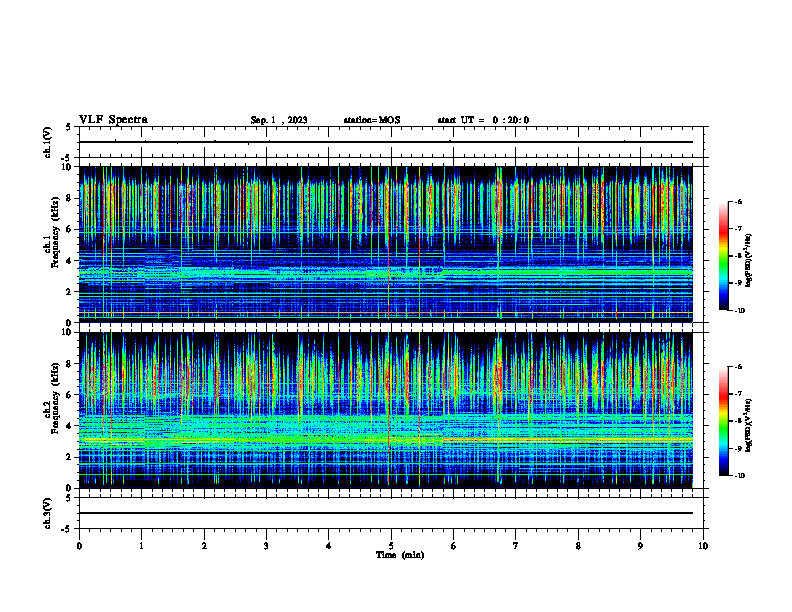Click the "Time (min)" axis label

400,555
